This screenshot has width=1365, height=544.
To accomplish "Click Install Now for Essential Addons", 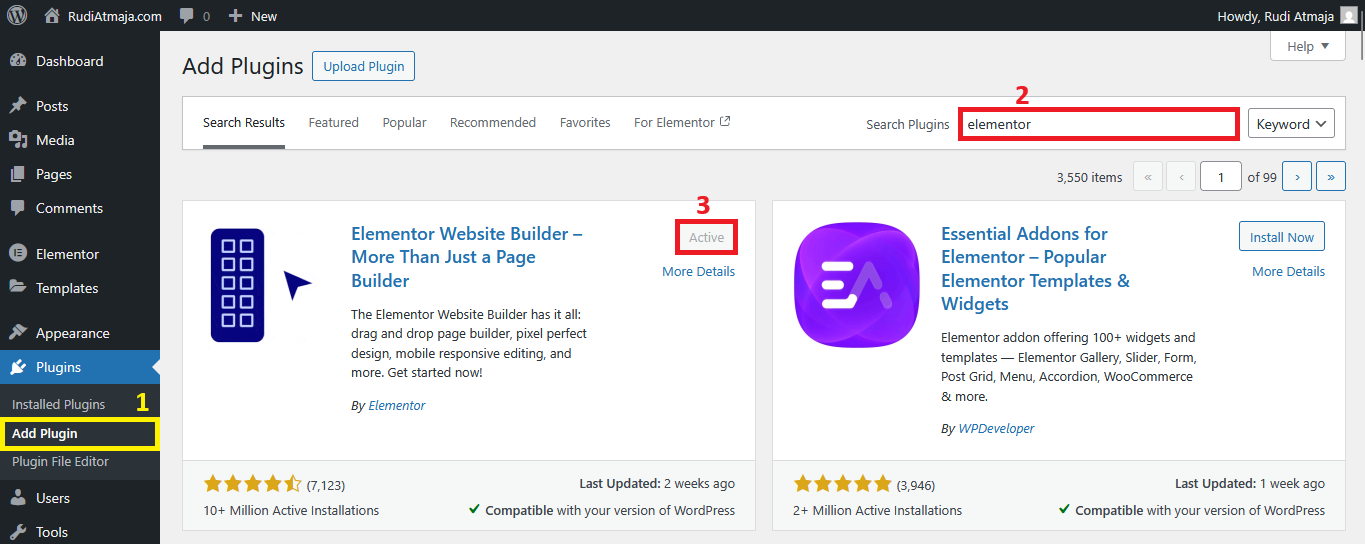I will (1281, 237).
